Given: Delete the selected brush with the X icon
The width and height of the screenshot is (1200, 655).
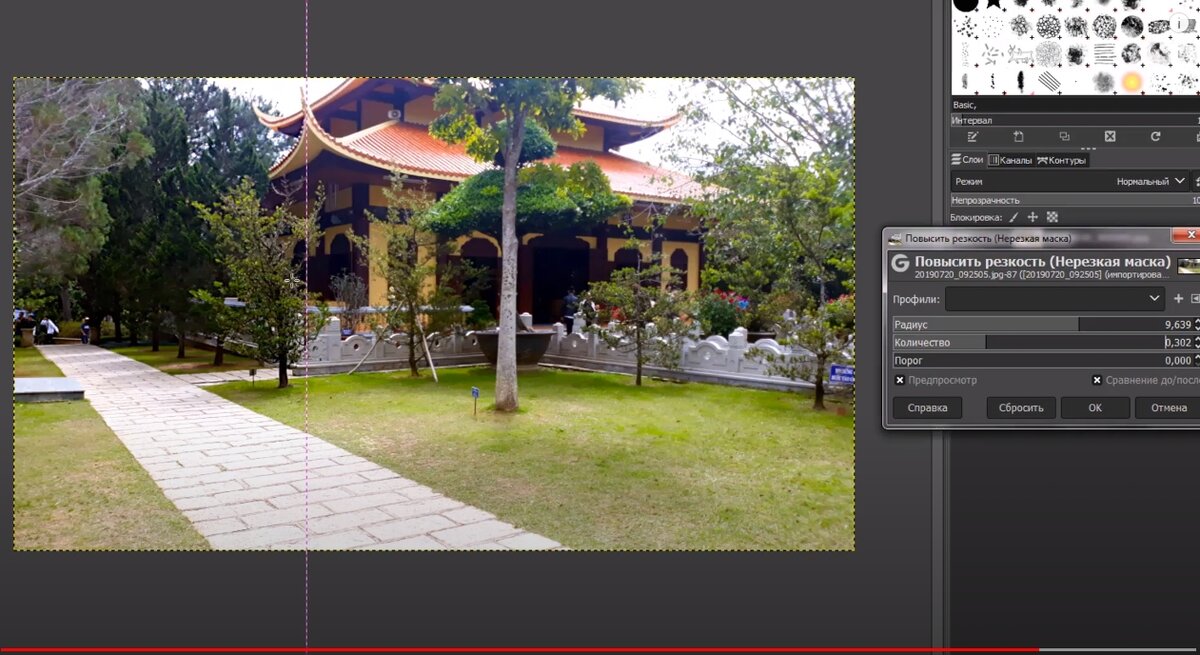Looking at the screenshot, I should pos(1110,137).
